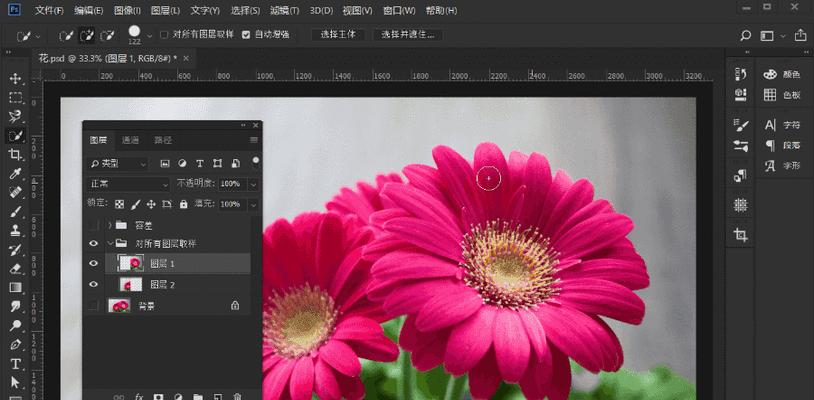
Task: Select the Move tool
Action: 15,78
